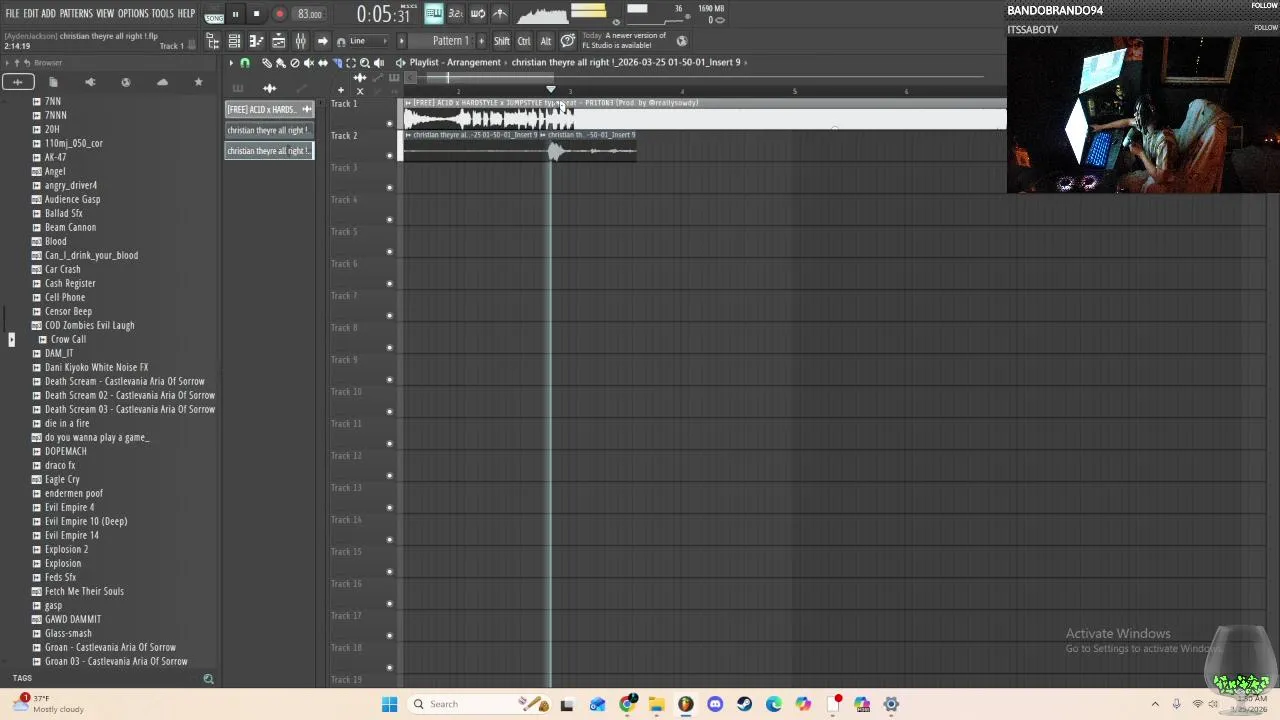Viewport: 1280px width, 720px height.
Task: Open the piano roll view icon
Action: [256, 41]
